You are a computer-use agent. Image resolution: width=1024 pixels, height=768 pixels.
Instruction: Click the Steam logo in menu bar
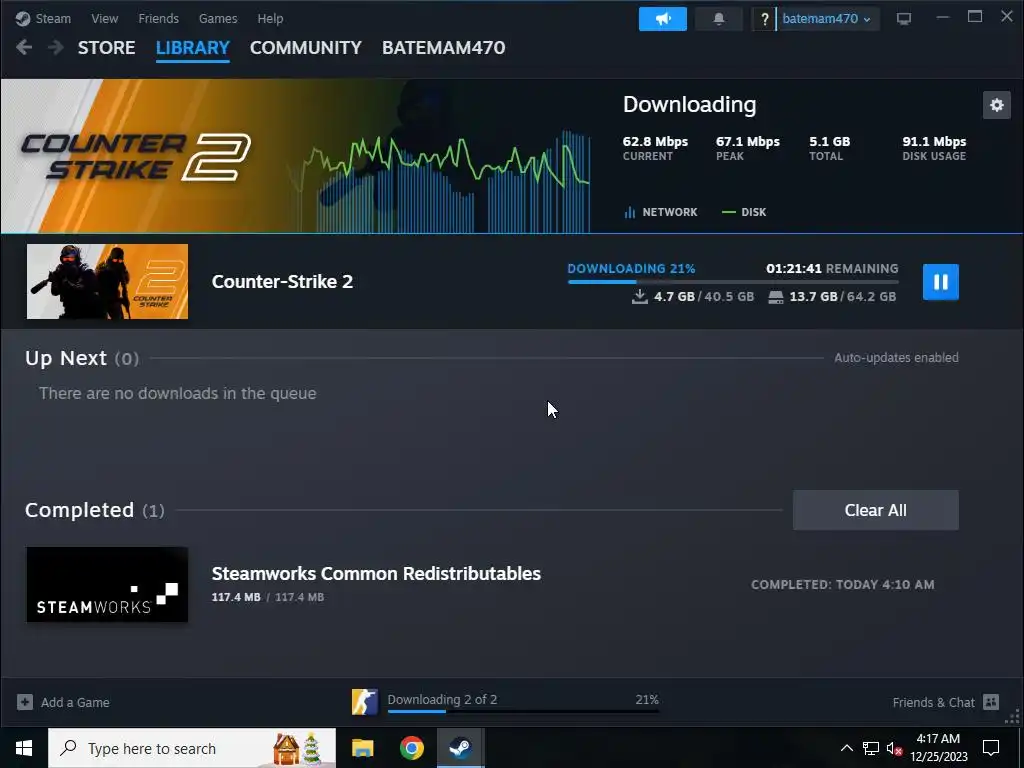(23, 19)
